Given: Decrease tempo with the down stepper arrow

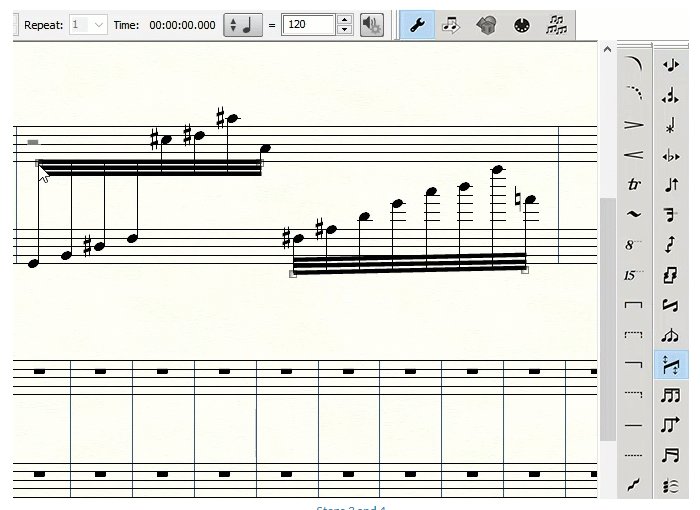Looking at the screenshot, I should coord(344,30).
